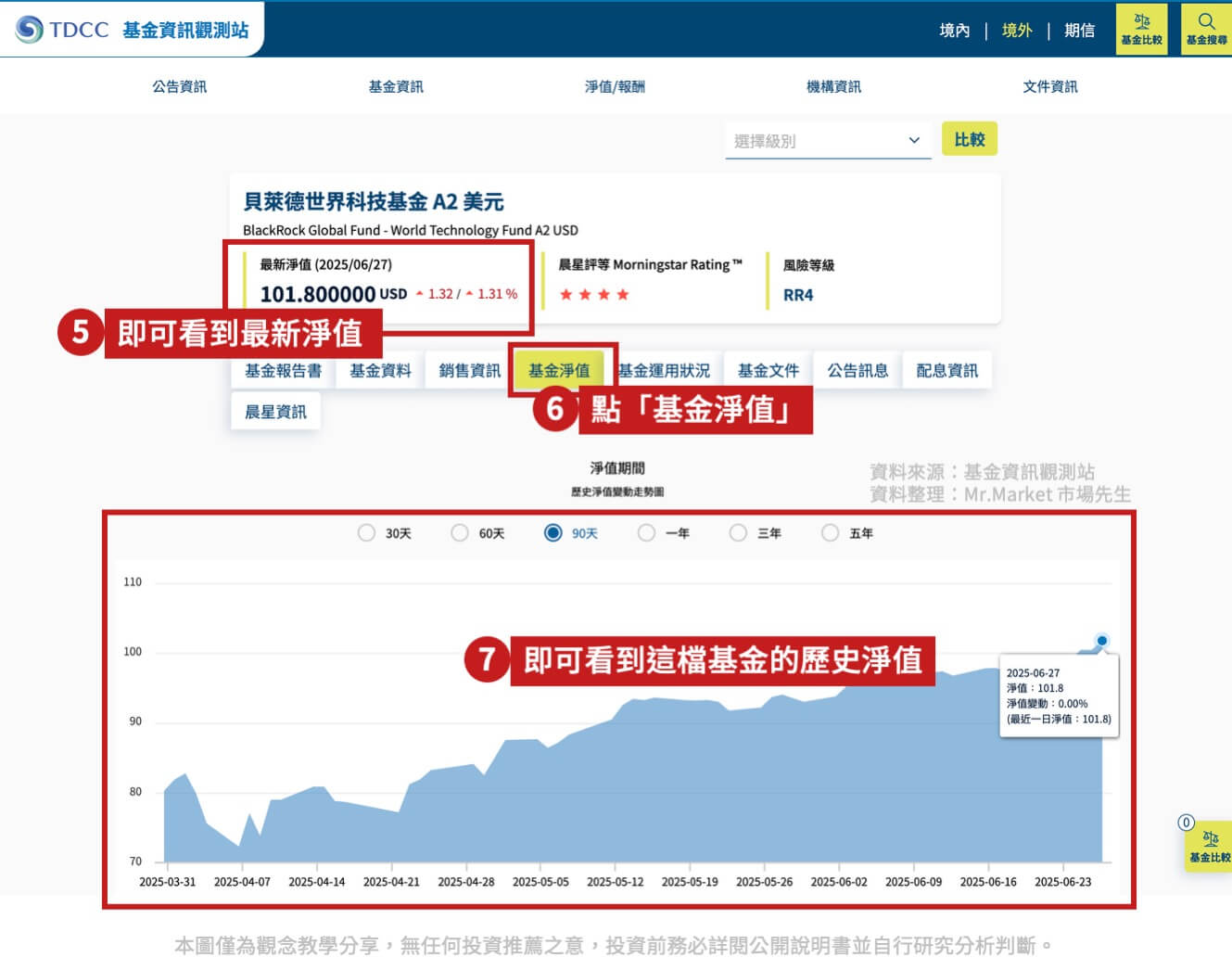1232x970 pixels.
Task: Click the yellow 比較 button
Action: (x=970, y=139)
